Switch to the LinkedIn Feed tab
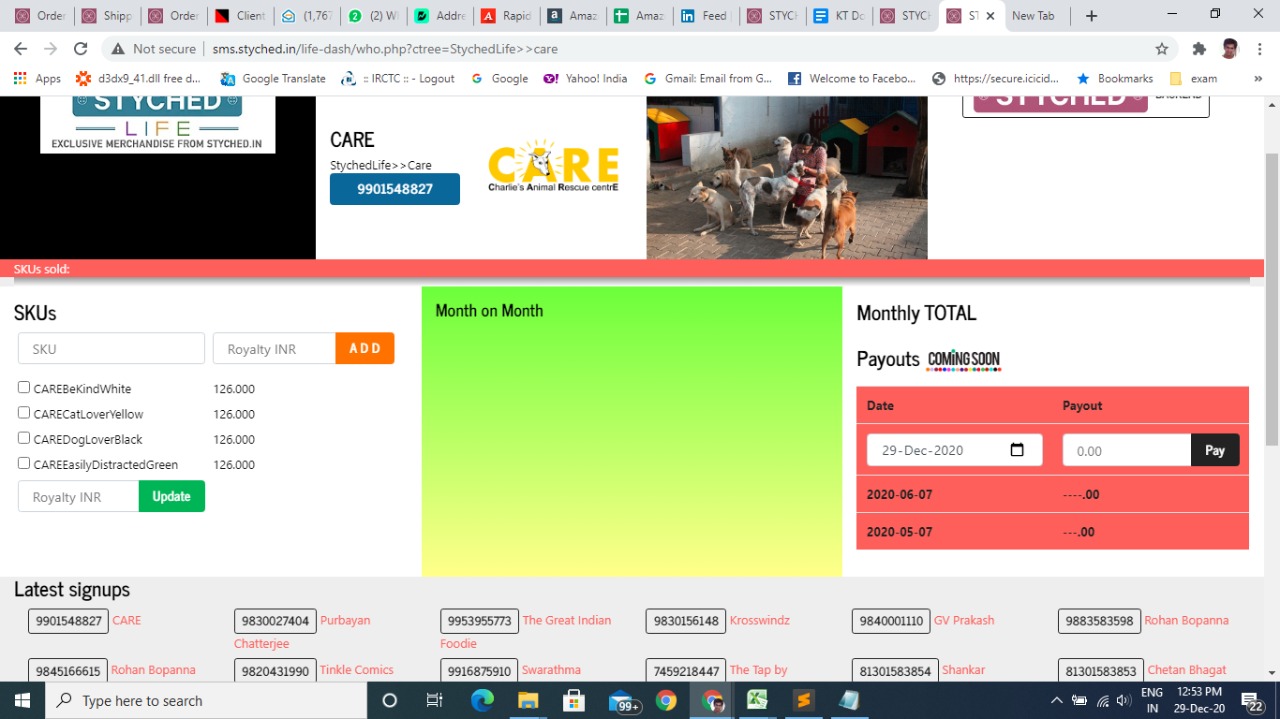 click(x=704, y=16)
